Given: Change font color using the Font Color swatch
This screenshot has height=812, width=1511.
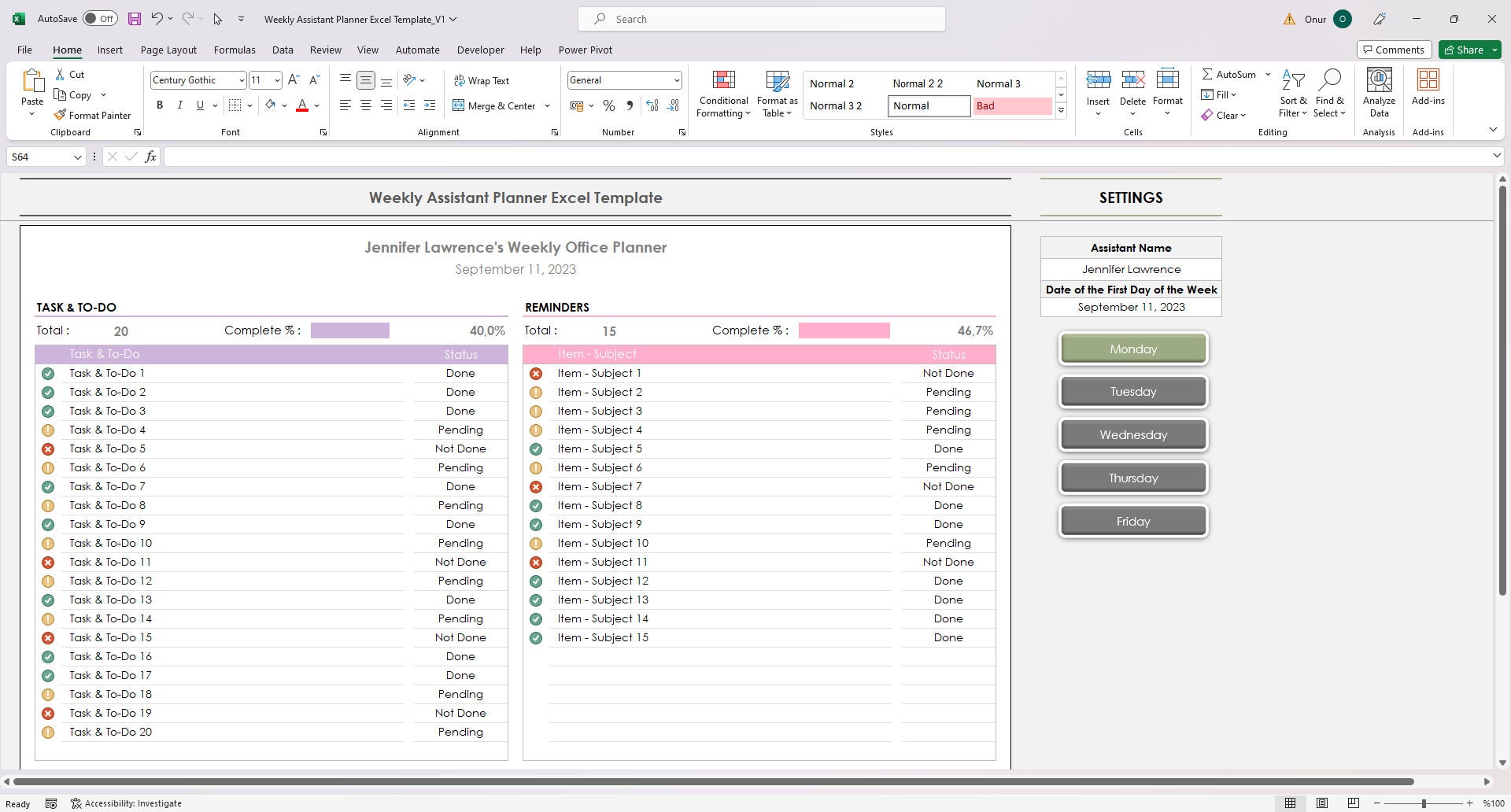Looking at the screenshot, I should click(302, 105).
